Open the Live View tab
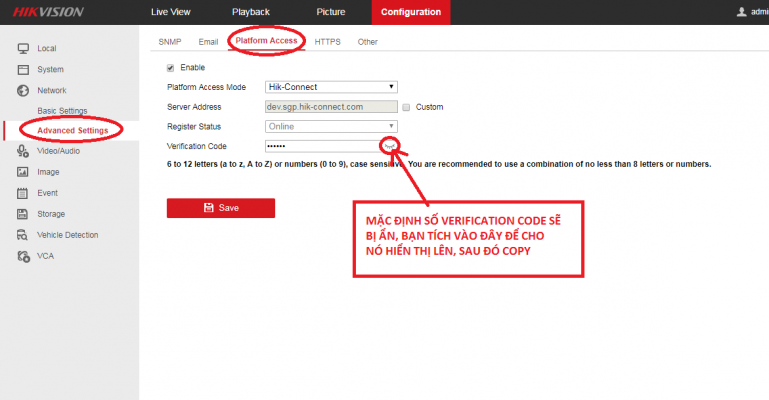769x400 pixels. (171, 12)
